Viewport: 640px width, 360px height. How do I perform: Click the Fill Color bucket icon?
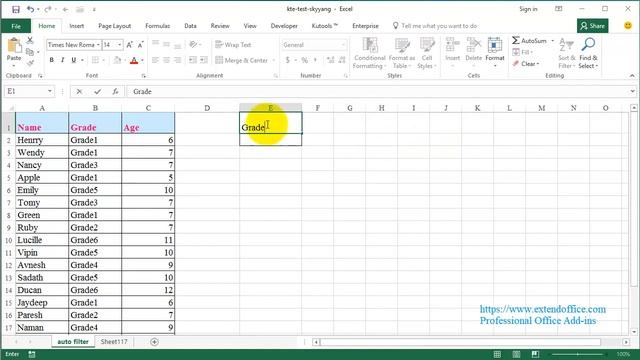pyautogui.click(x=117, y=60)
